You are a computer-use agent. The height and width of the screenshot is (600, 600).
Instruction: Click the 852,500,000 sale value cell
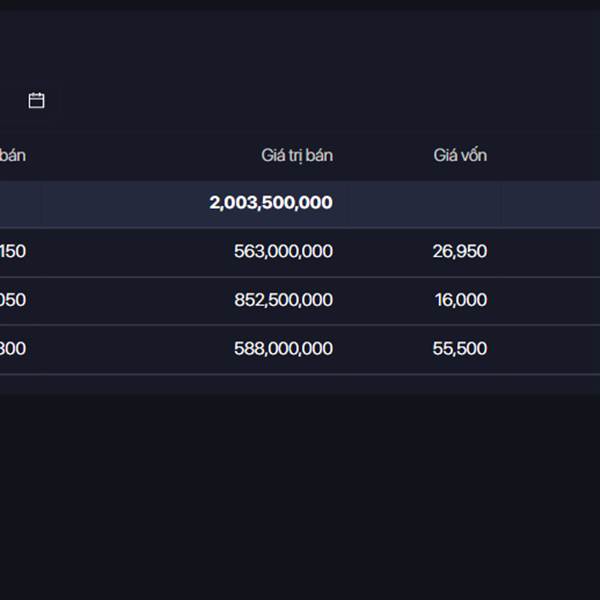[283, 300]
